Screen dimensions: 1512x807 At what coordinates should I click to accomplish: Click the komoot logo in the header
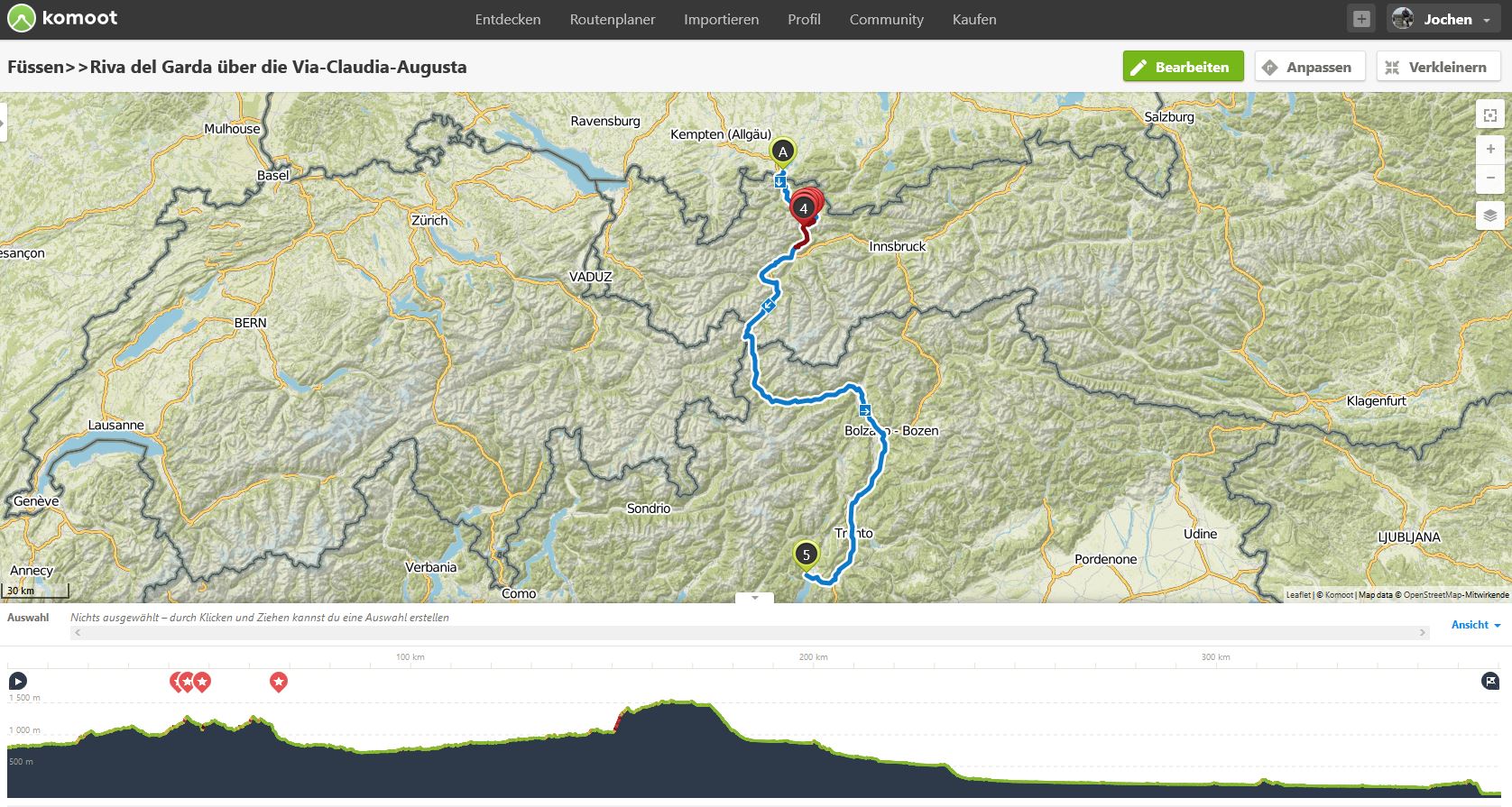pos(62,19)
